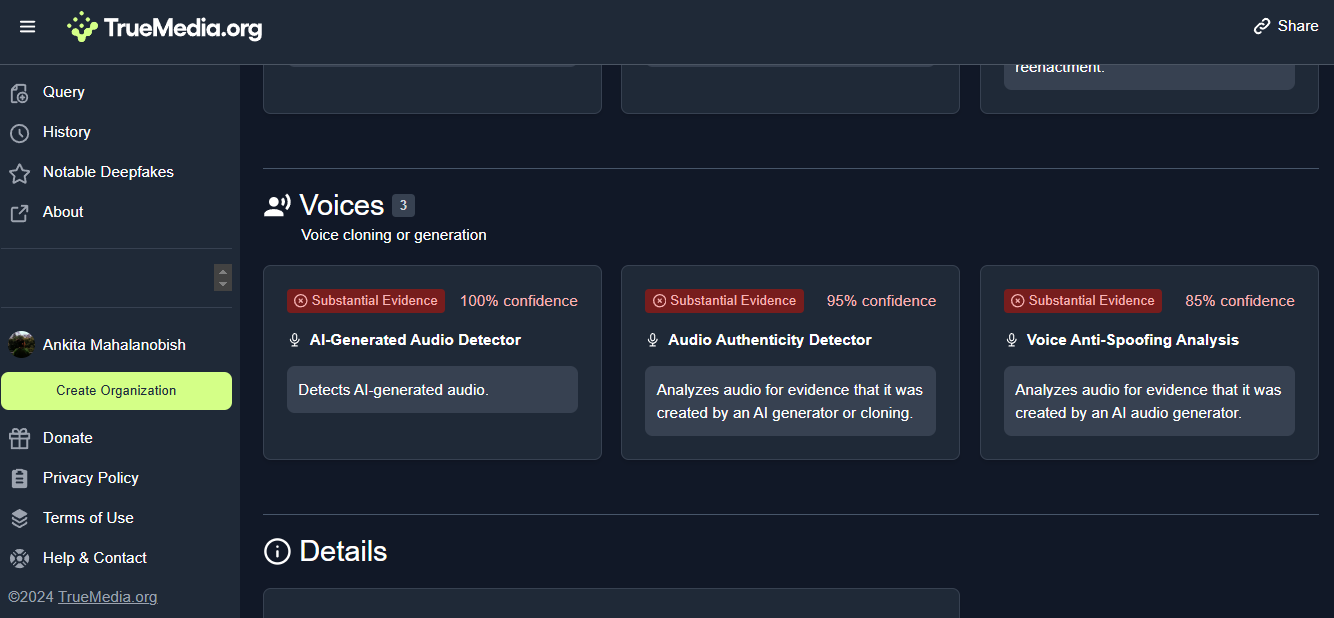Screen dimensions: 1334x618
Task: Click the Help & Contact lifebuoy icon
Action: [x=19, y=558]
